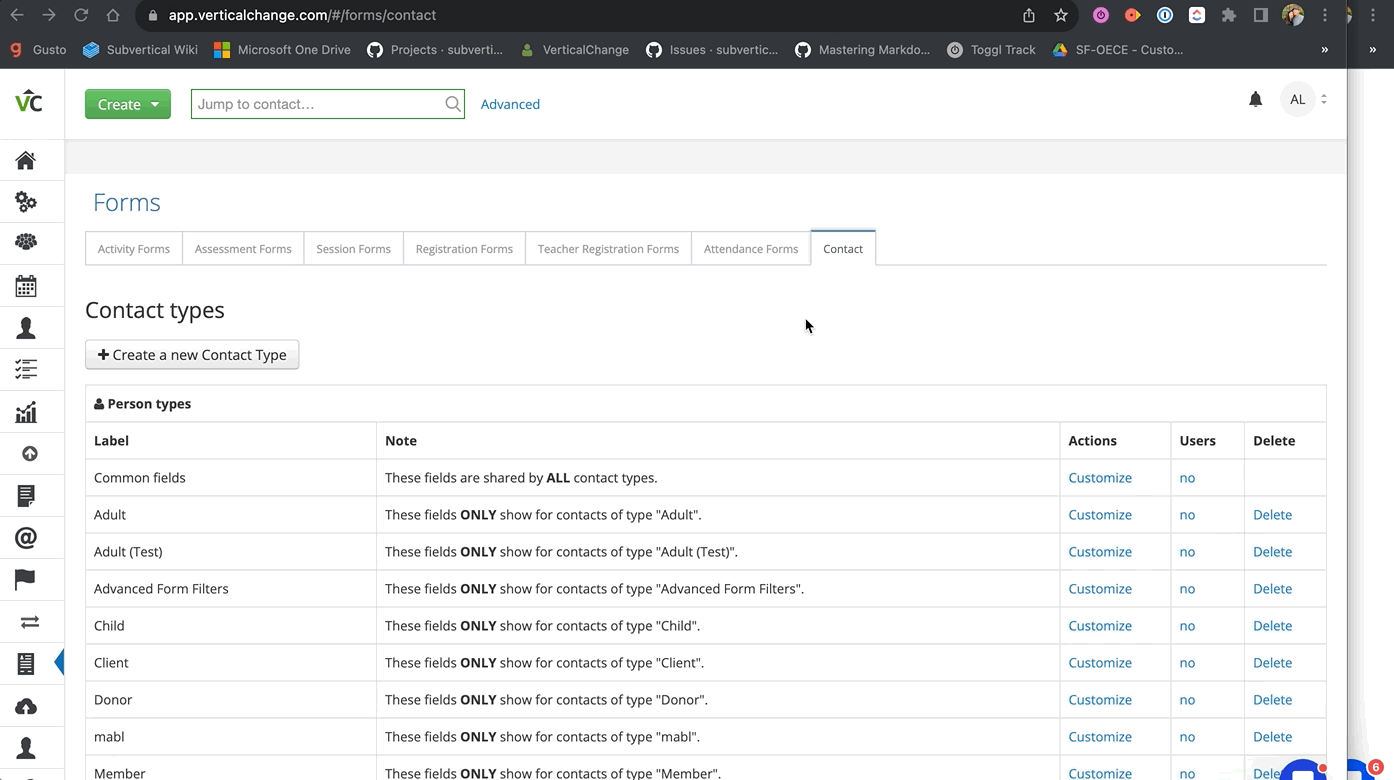Open the Home icon in sidebar

point(26,160)
